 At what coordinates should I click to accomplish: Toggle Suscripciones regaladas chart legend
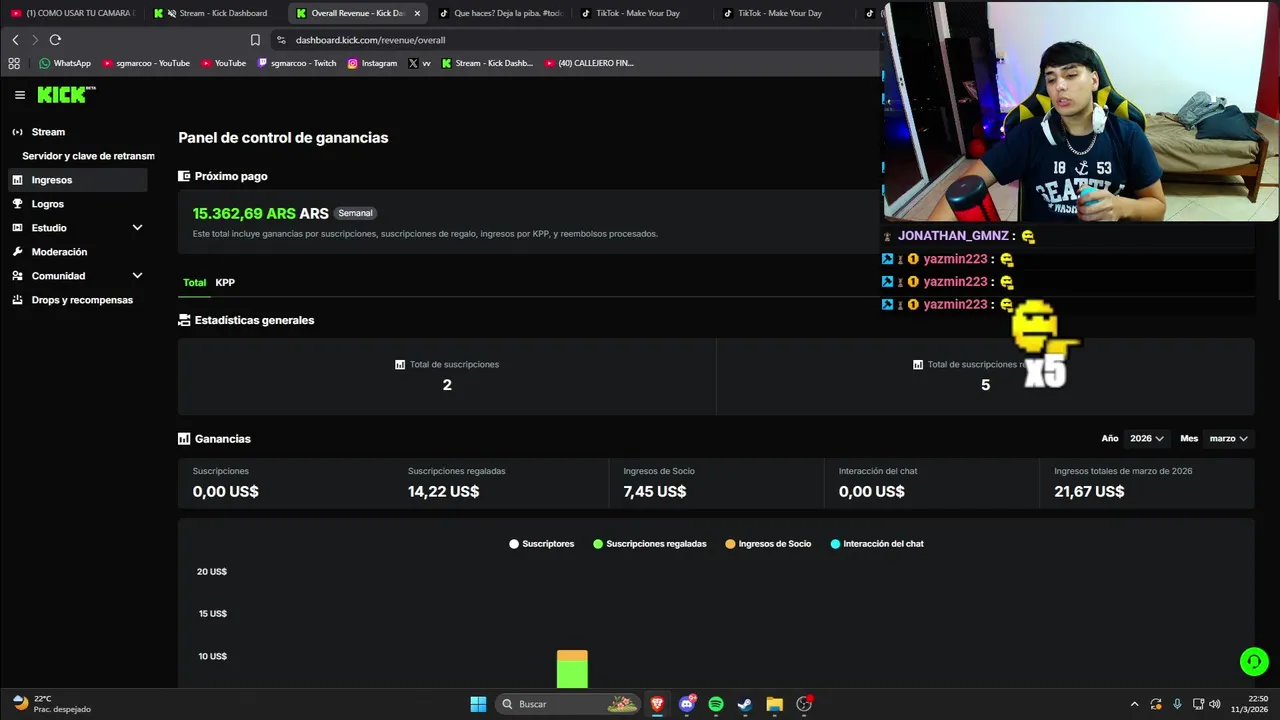pyautogui.click(x=649, y=544)
